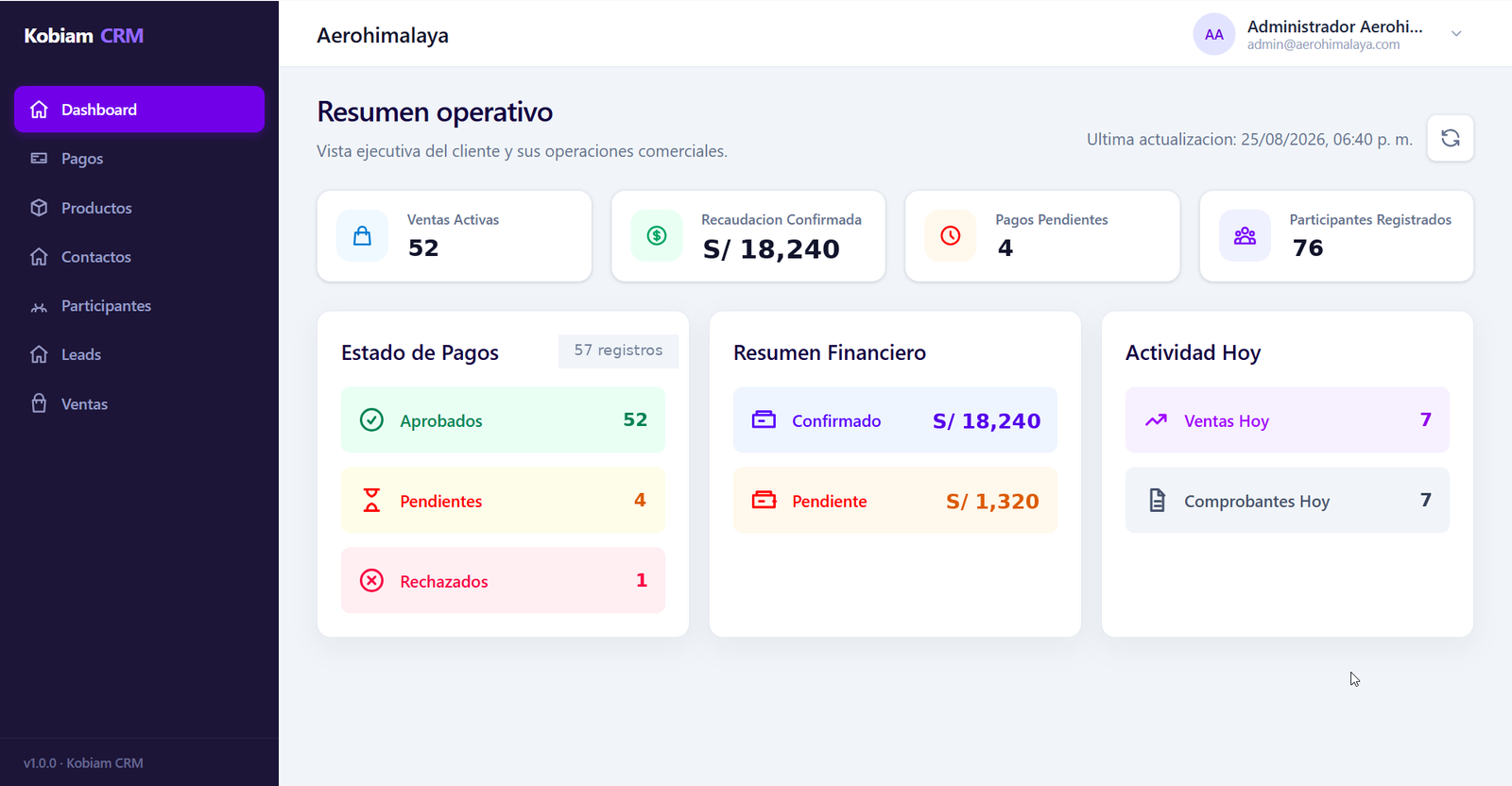The height and width of the screenshot is (786, 1512).
Task: Click the 57 registros badge
Action: 618,350
